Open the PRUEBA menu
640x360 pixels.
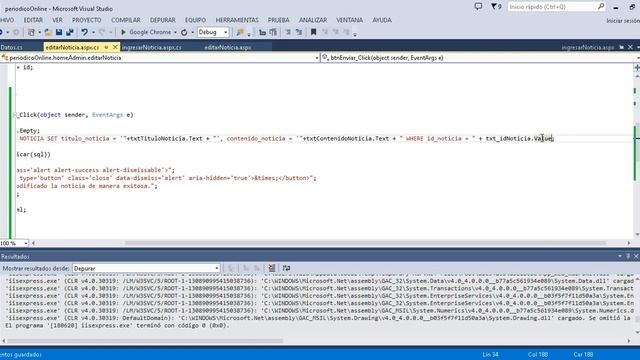point(279,20)
